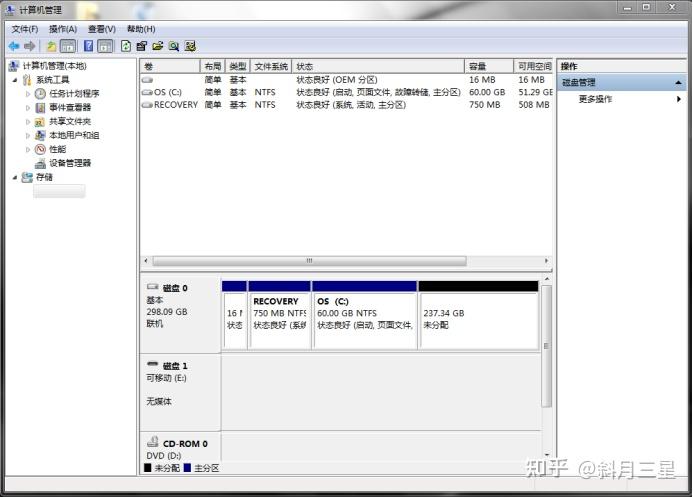
Task: Click the vertical scrollbar thumb in disk view
Action: [x=547, y=346]
